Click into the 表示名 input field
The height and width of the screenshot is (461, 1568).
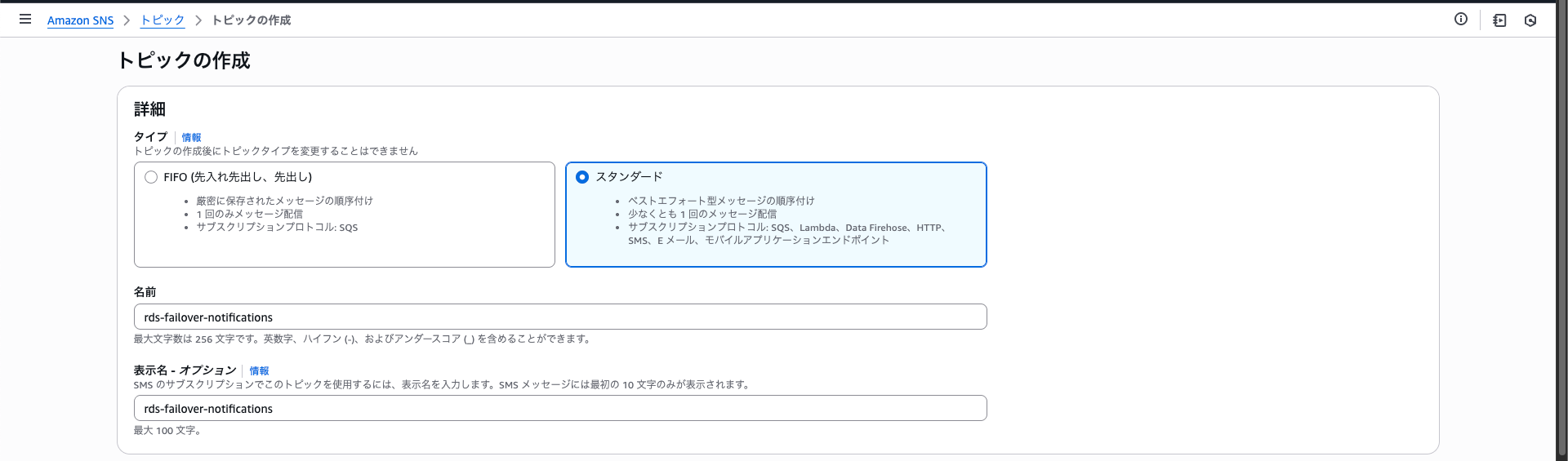click(x=560, y=408)
